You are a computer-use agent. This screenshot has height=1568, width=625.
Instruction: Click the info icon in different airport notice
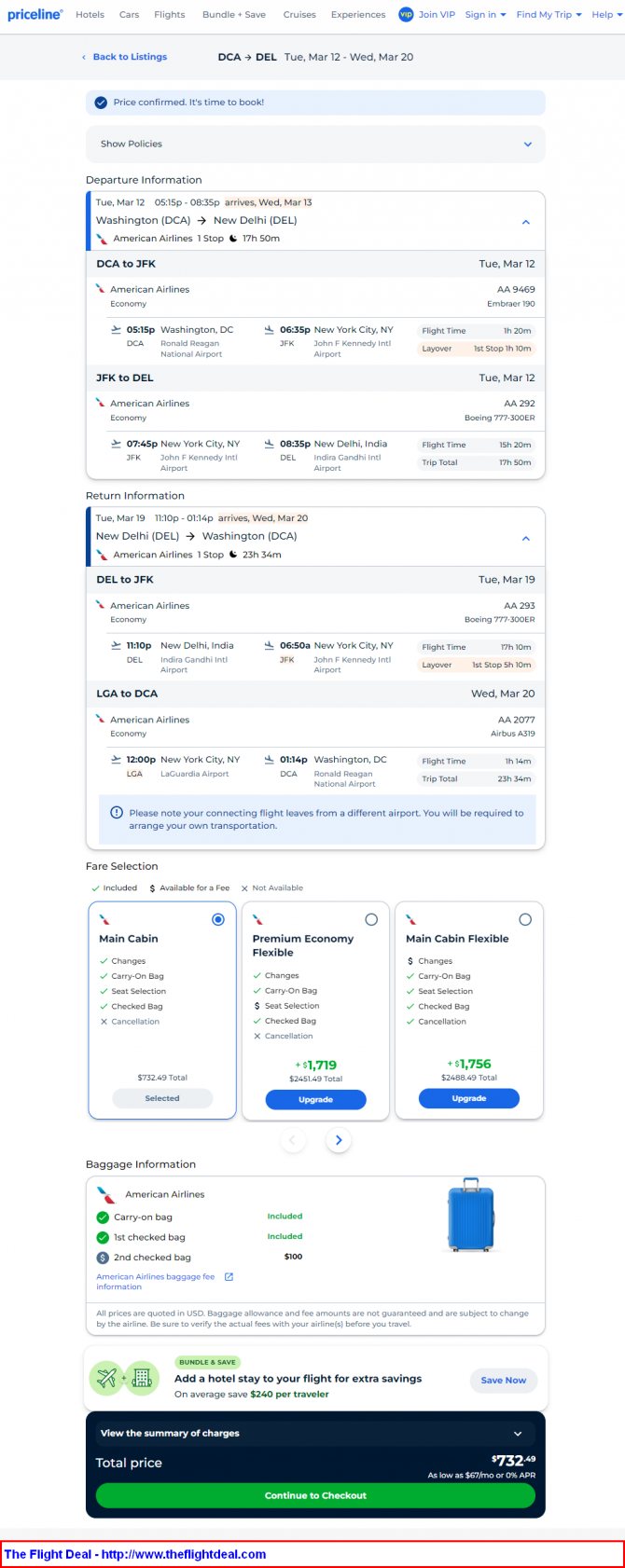pyautogui.click(x=117, y=813)
